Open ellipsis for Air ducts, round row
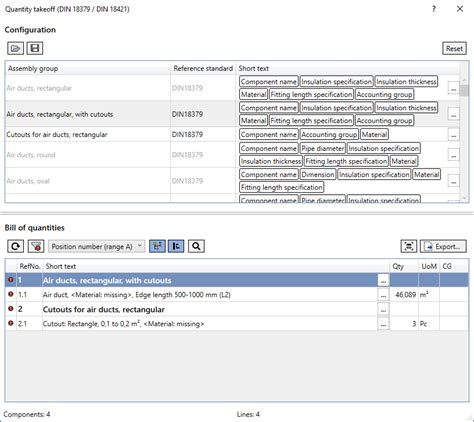 coord(453,155)
